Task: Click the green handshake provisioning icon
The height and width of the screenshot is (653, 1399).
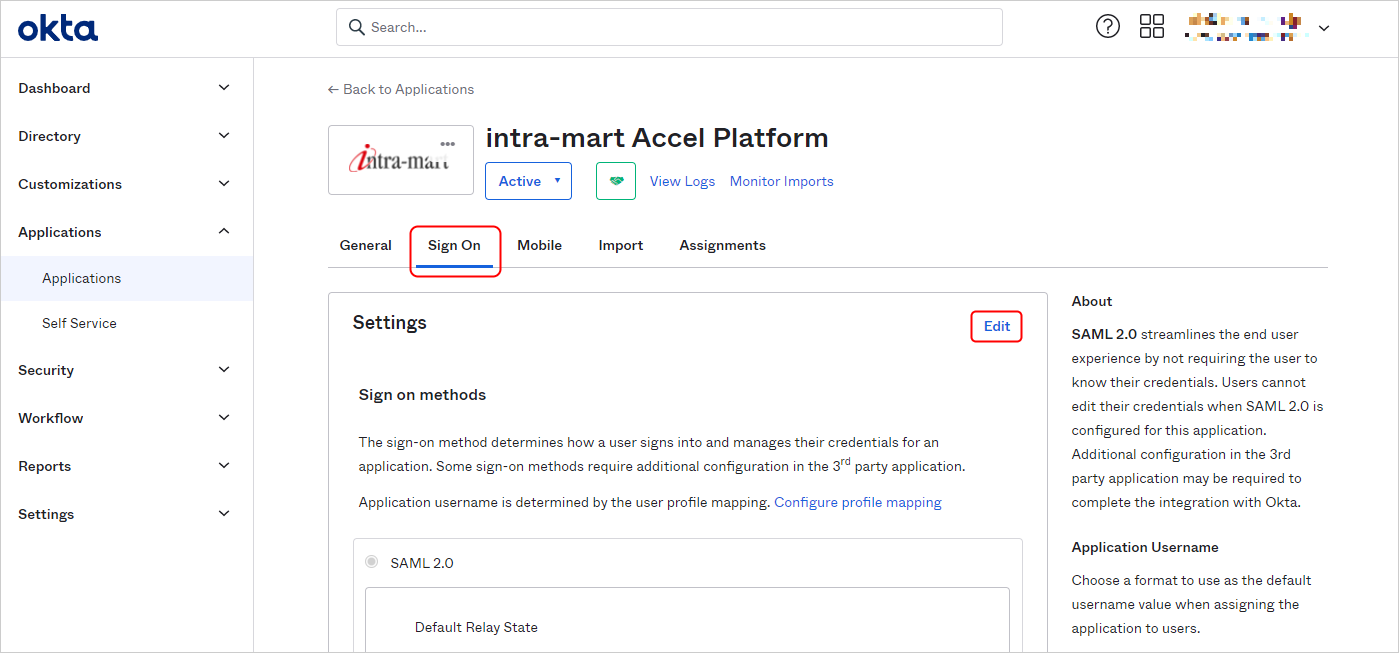Action: click(x=616, y=181)
